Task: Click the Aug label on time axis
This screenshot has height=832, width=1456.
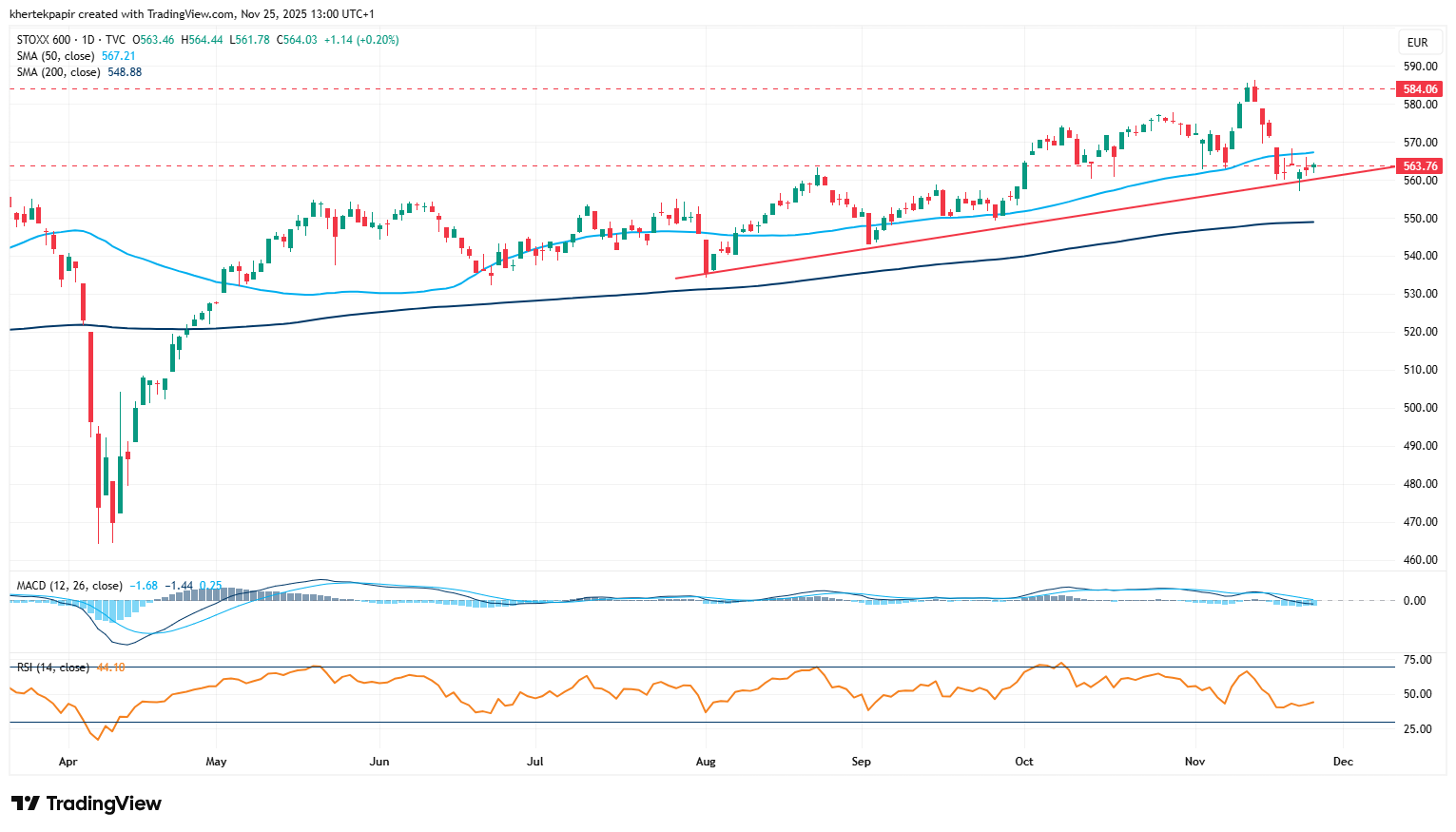Action: (705, 762)
